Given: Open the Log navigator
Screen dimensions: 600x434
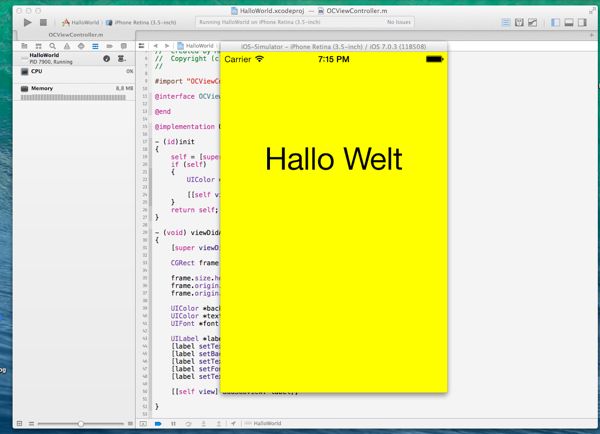Looking at the screenshot, I should [x=124, y=46].
